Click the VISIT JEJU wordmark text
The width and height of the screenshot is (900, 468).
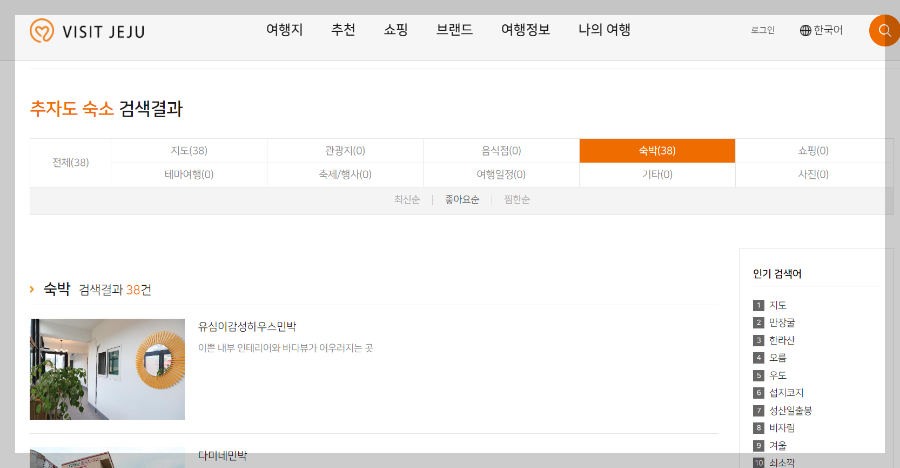[103, 32]
